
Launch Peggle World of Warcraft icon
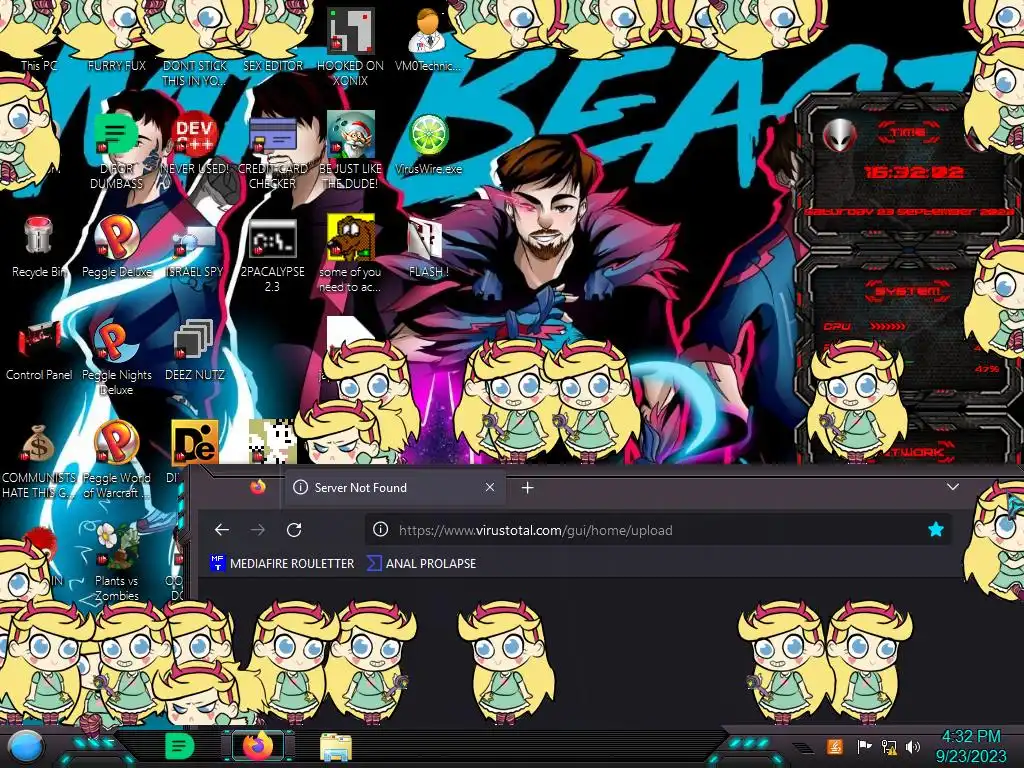(116, 460)
